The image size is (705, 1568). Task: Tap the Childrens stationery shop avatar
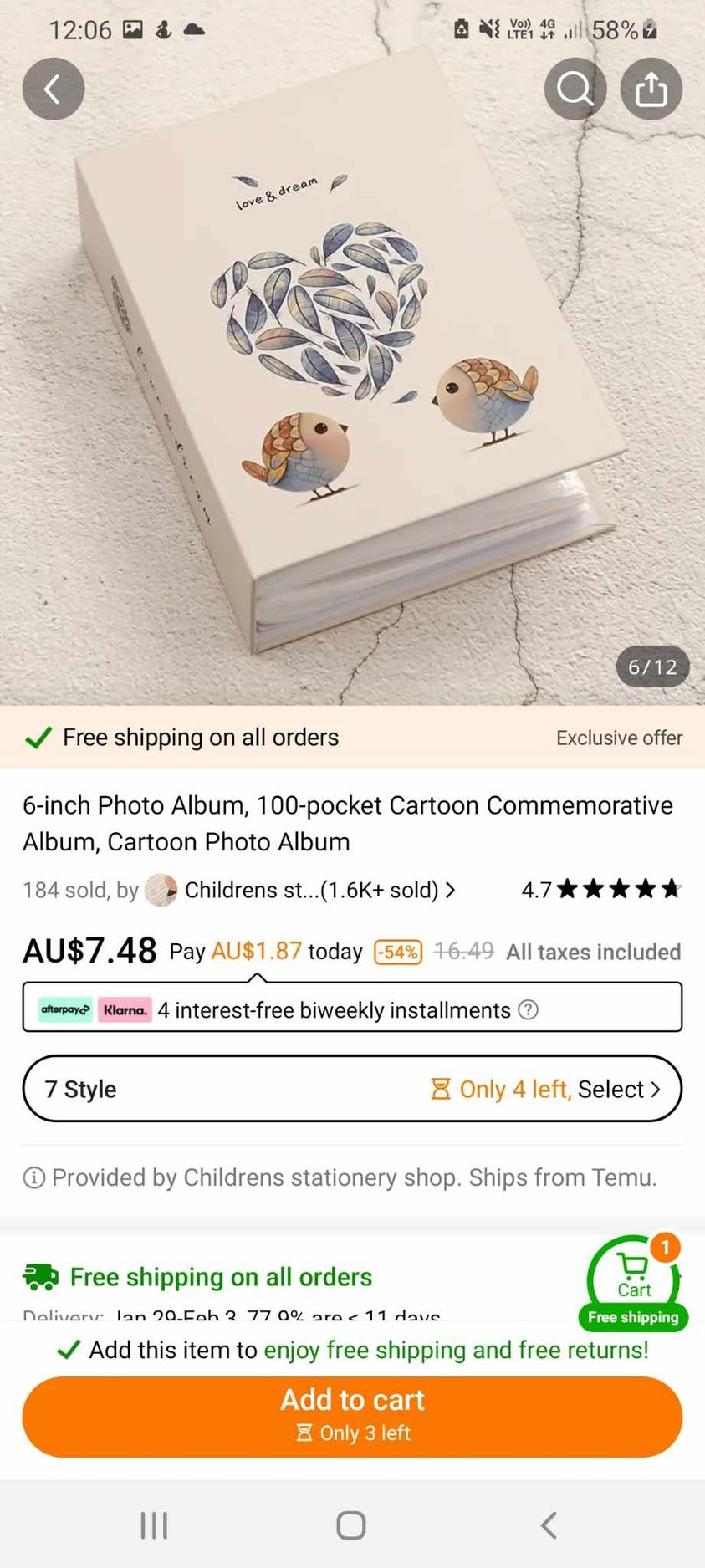[161, 890]
